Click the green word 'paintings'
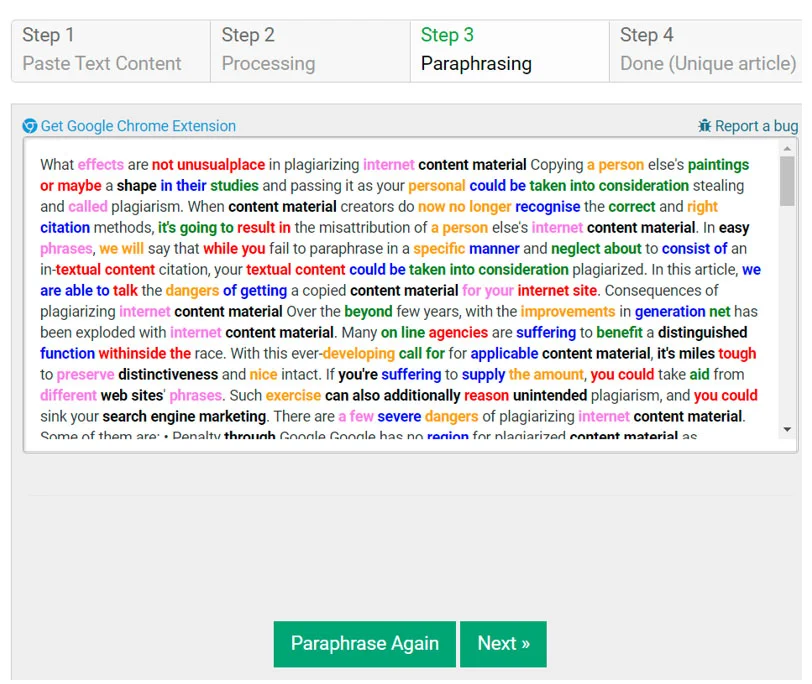This screenshot has height=684, width=812. click(x=718, y=163)
